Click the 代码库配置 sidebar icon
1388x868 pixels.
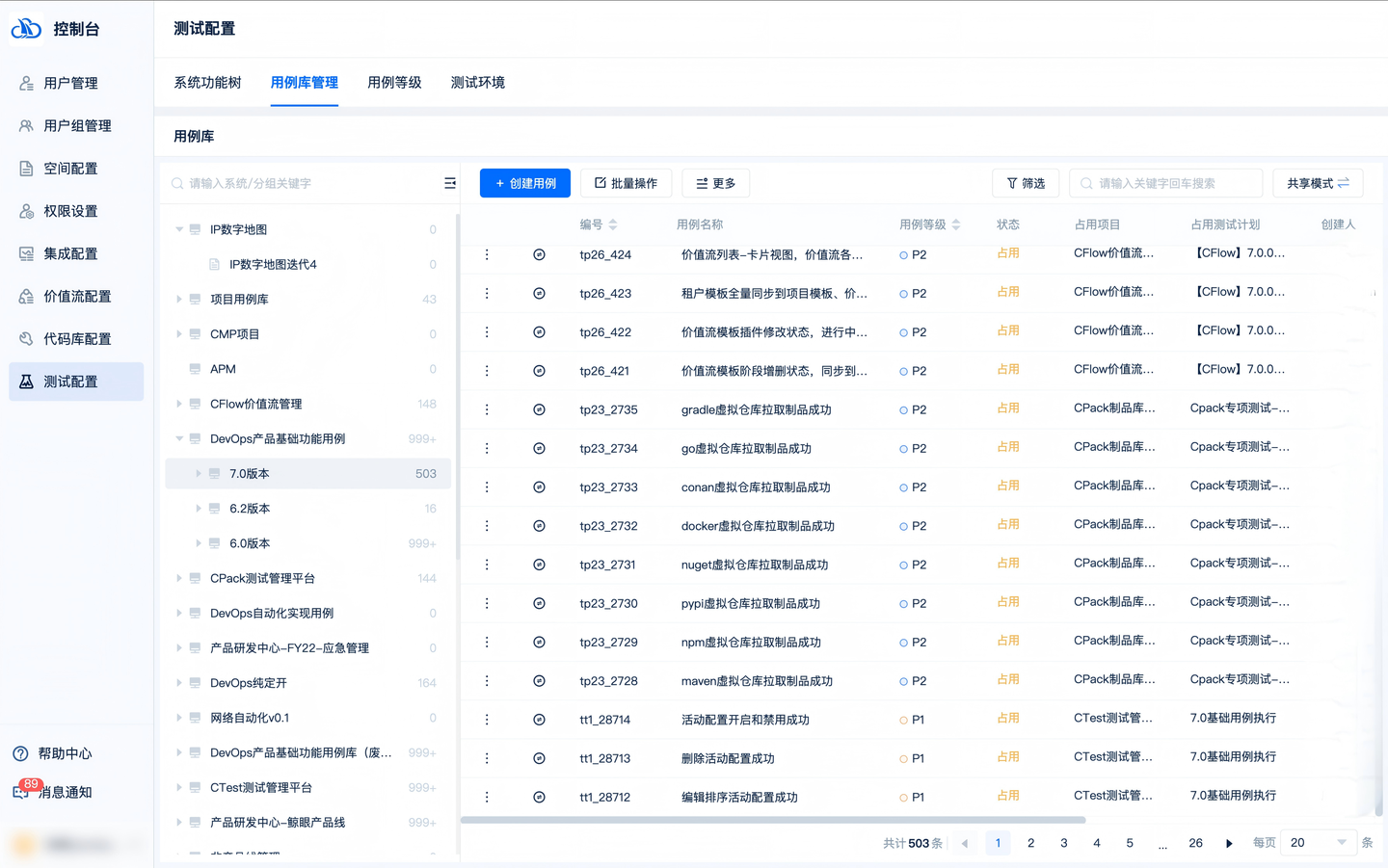(x=26, y=339)
